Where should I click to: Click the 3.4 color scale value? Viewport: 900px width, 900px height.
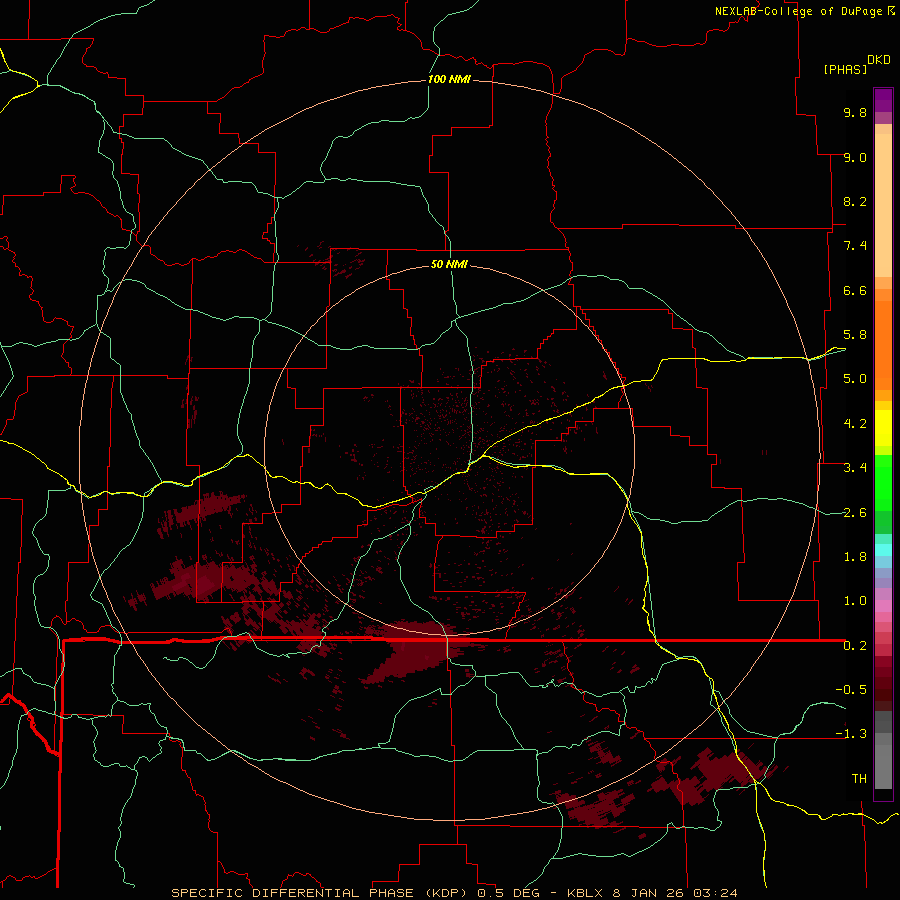click(x=855, y=468)
